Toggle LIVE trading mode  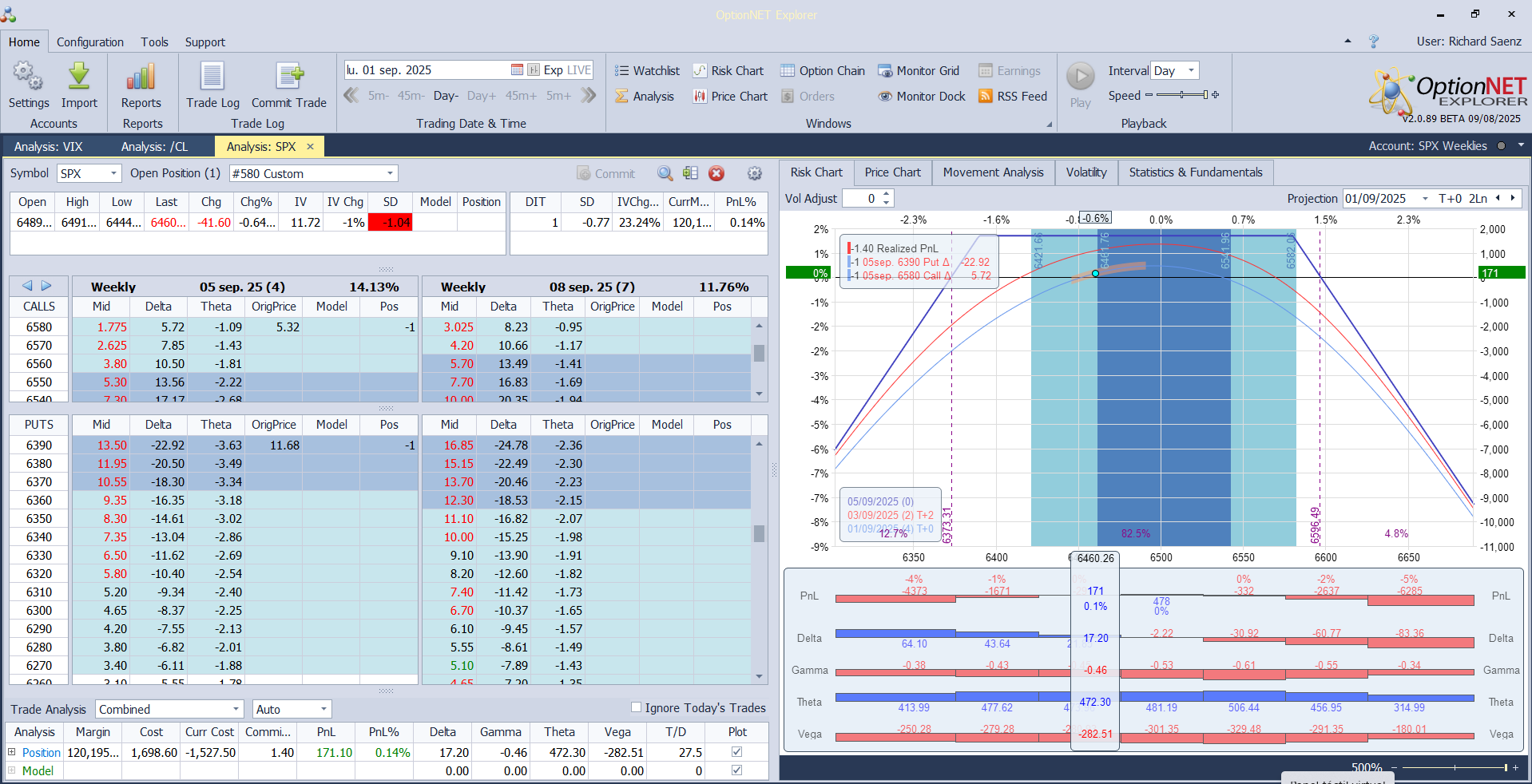(x=579, y=70)
